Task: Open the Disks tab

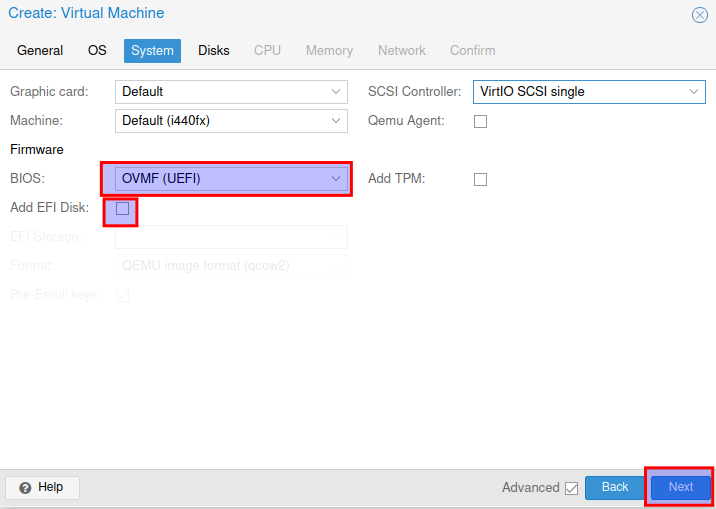Action: point(213,50)
